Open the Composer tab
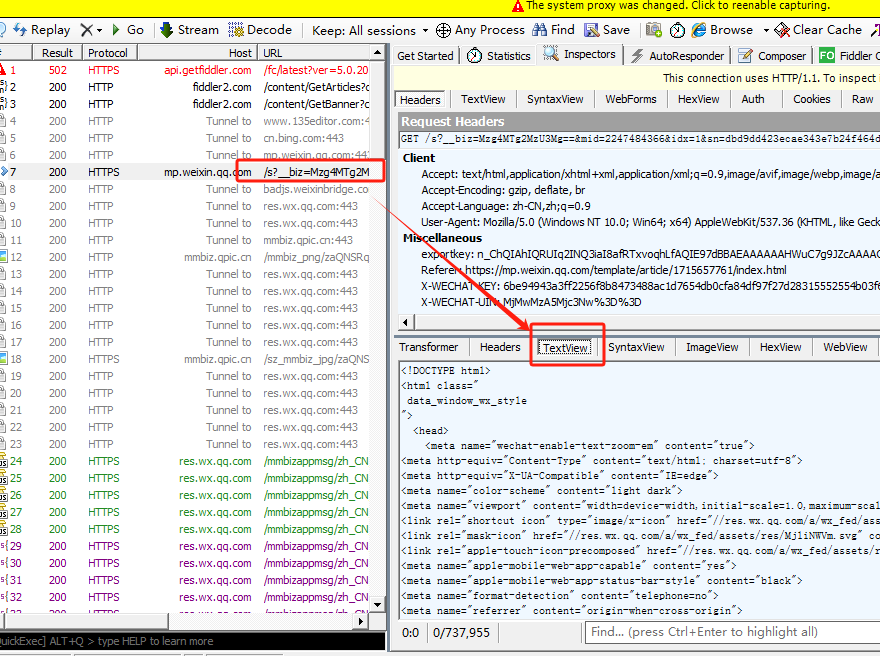The image size is (880, 656). (x=772, y=56)
